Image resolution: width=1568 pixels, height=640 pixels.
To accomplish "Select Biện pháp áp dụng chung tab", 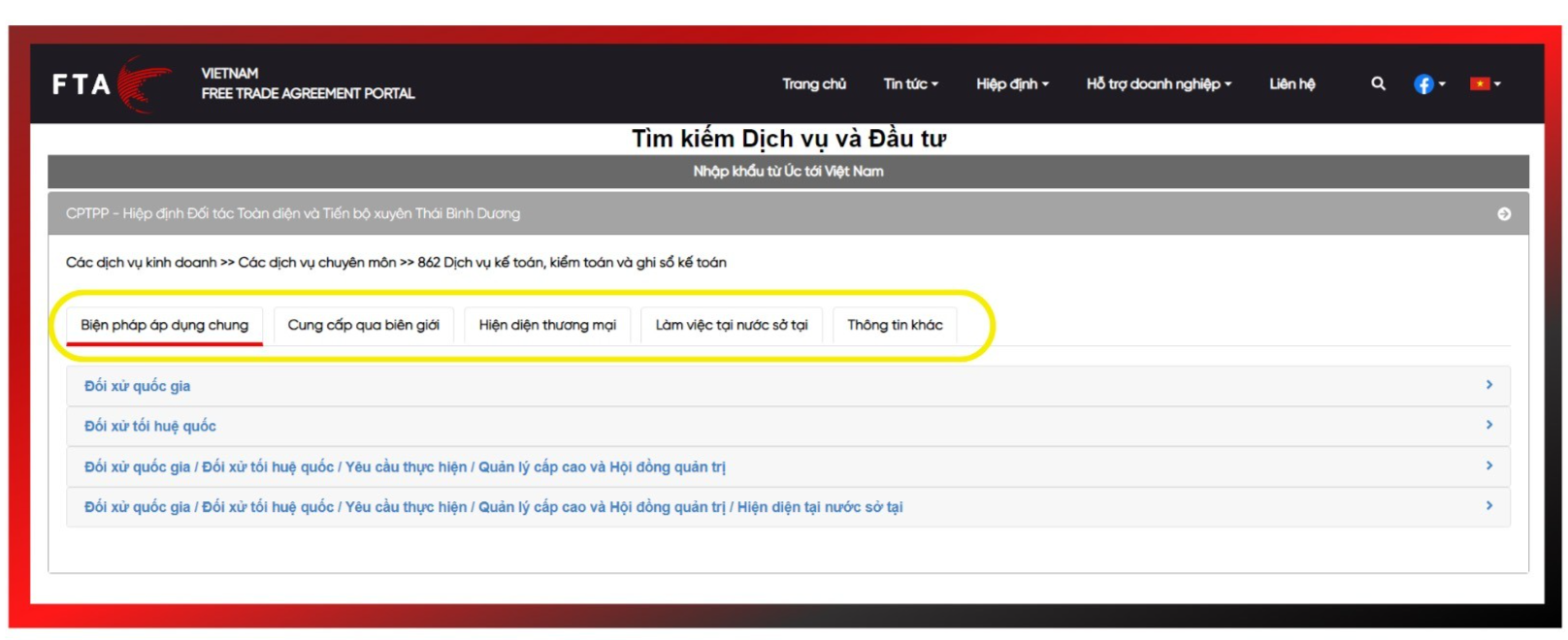I will [x=164, y=325].
